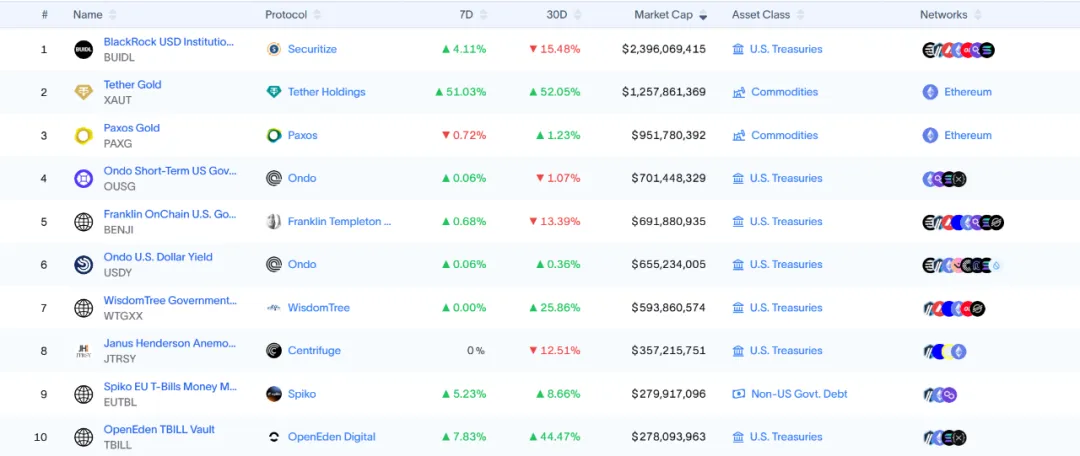Click the Securitize protocol icon
The height and width of the screenshot is (456, 1080).
pos(274,49)
